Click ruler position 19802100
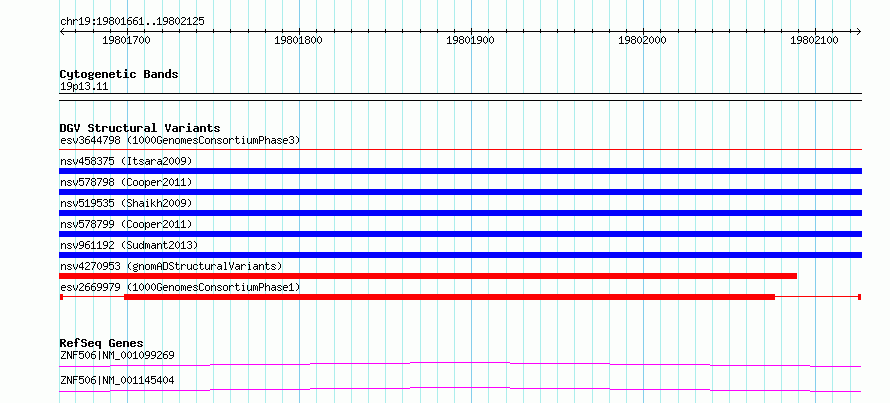The image size is (890, 403). click(x=814, y=41)
